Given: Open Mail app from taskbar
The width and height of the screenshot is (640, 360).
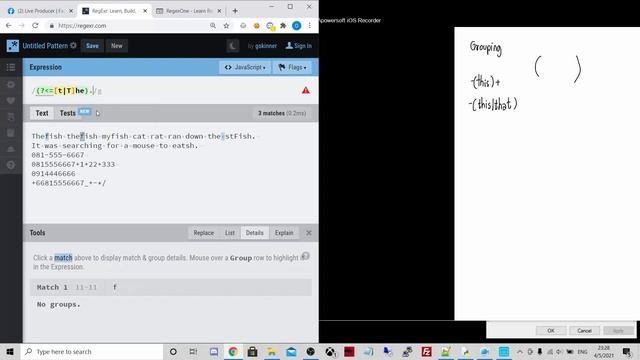Looking at the screenshot, I should (x=291, y=351).
